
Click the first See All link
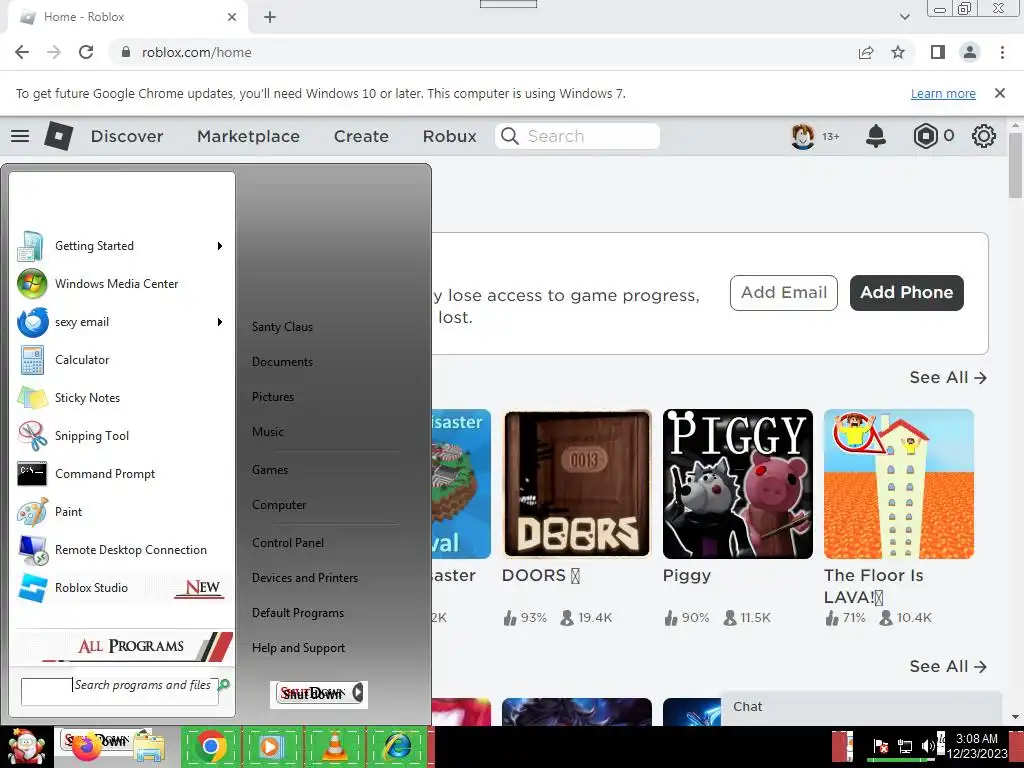coord(948,377)
